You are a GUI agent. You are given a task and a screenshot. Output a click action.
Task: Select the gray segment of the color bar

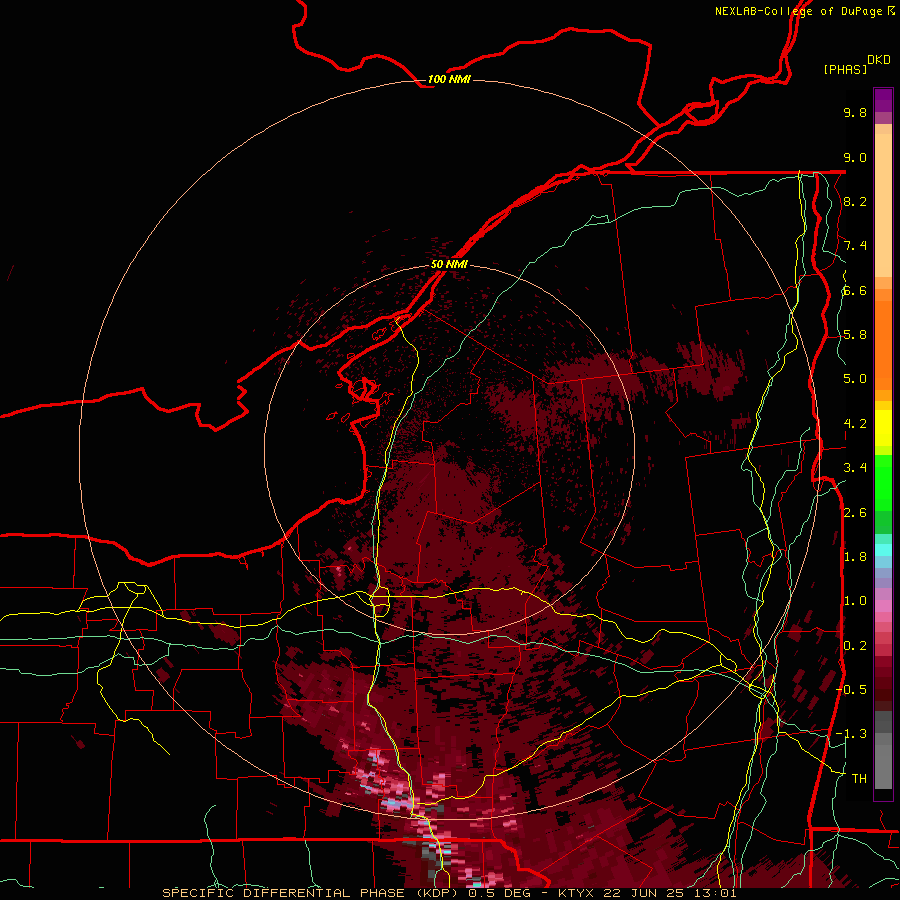pos(883,750)
